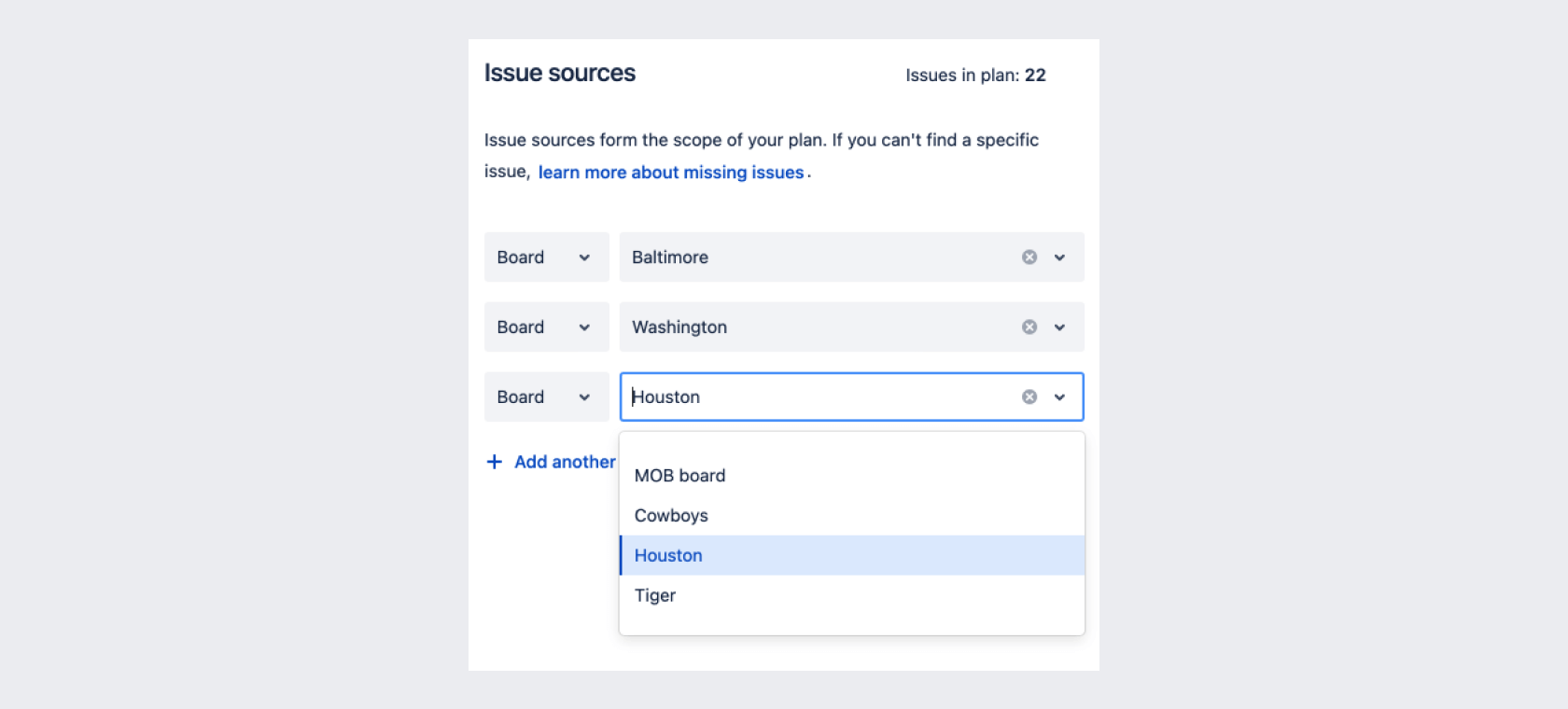Open source type dropdown beside Baltimore

point(547,257)
